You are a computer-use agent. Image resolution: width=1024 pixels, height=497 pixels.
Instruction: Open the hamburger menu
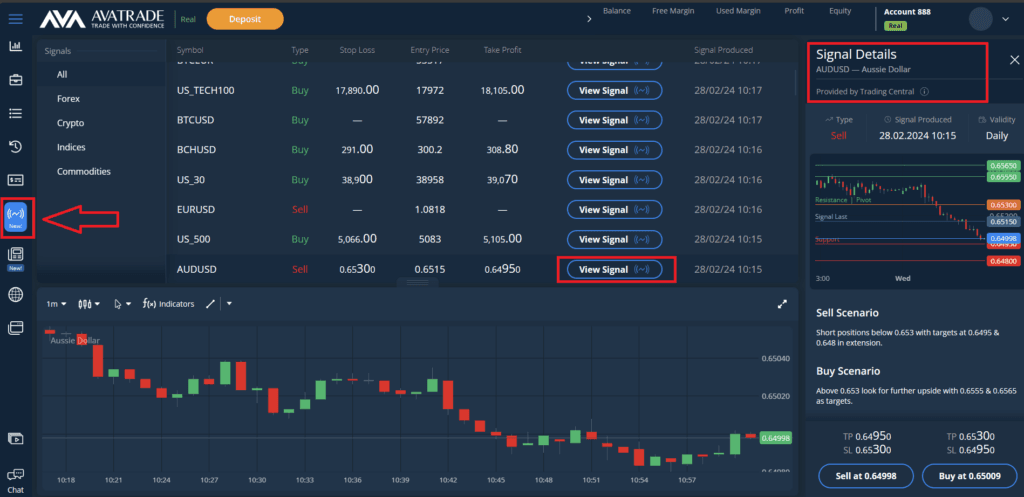(16, 17)
